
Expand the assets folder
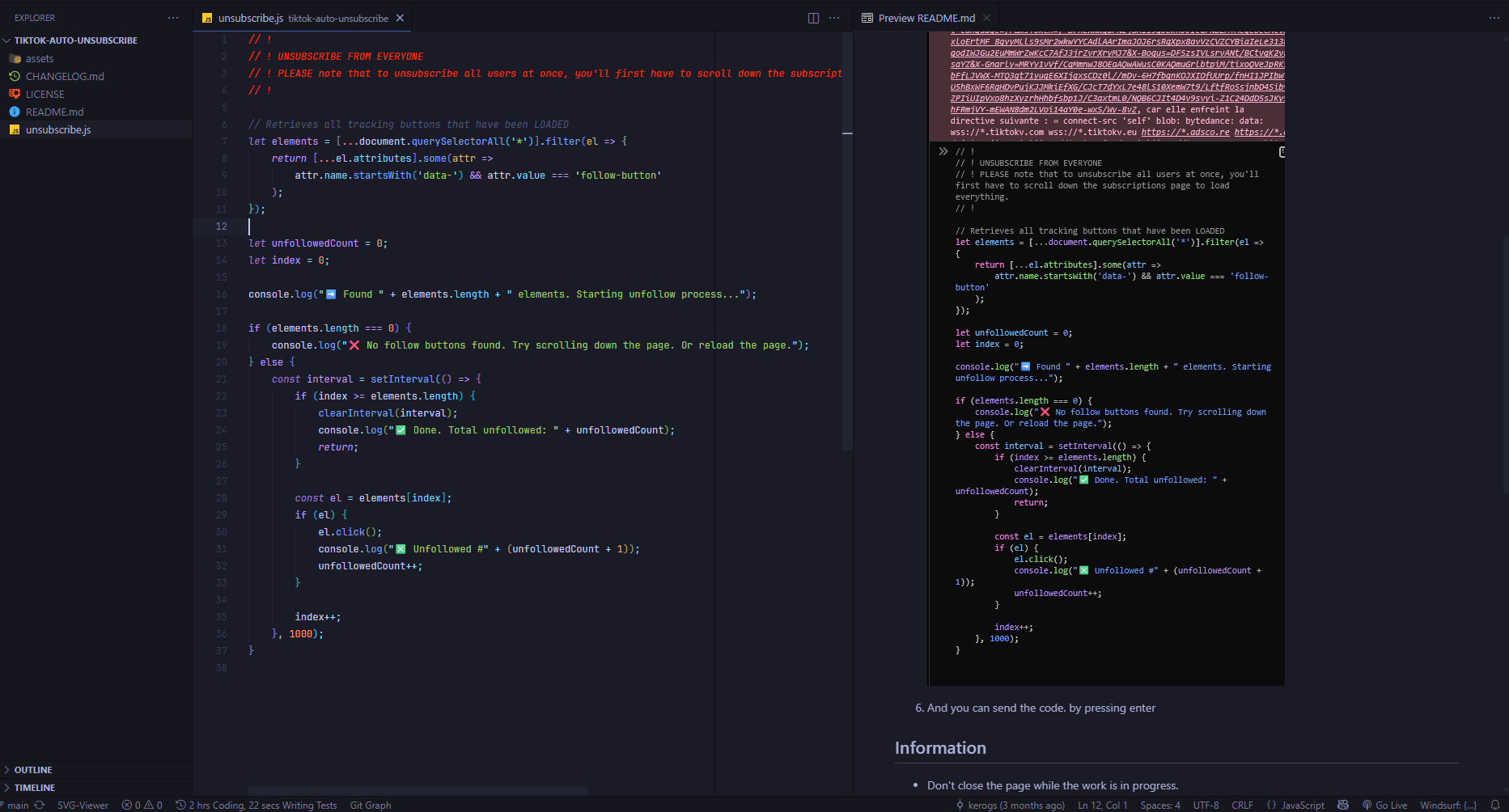tap(40, 58)
